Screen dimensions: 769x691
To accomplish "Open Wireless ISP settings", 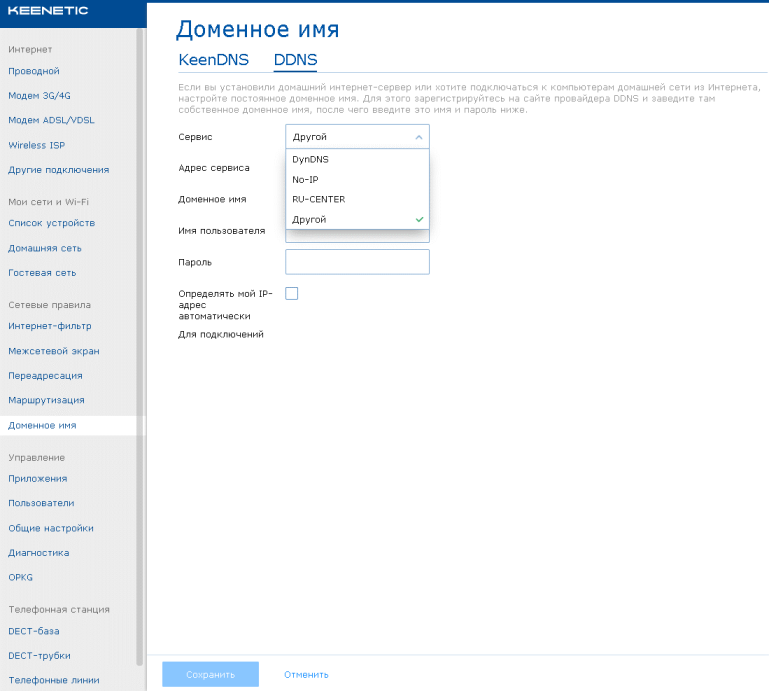I will pyautogui.click(x=36, y=145).
